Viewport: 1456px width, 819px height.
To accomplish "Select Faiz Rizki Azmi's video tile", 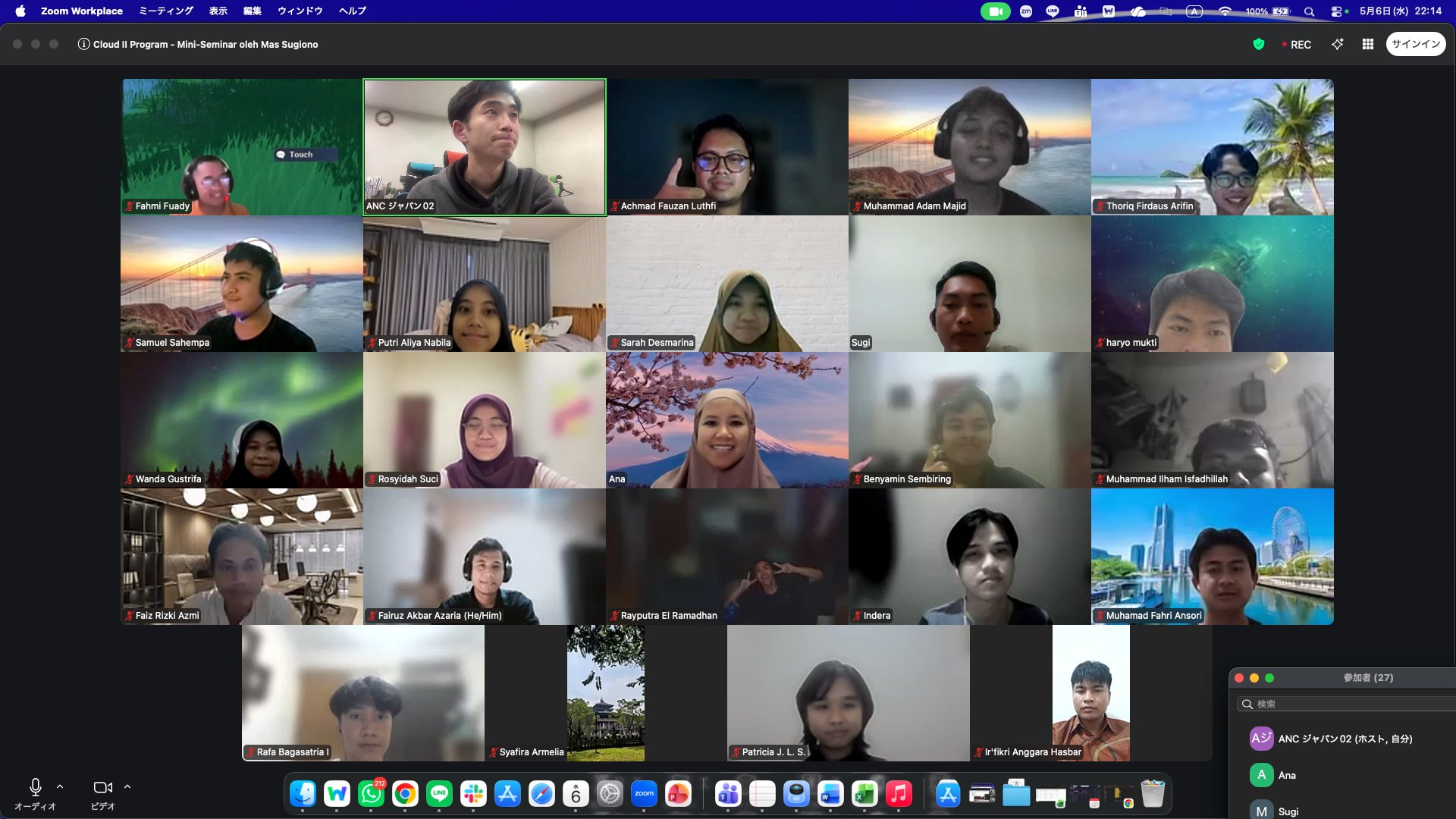I will tap(242, 557).
